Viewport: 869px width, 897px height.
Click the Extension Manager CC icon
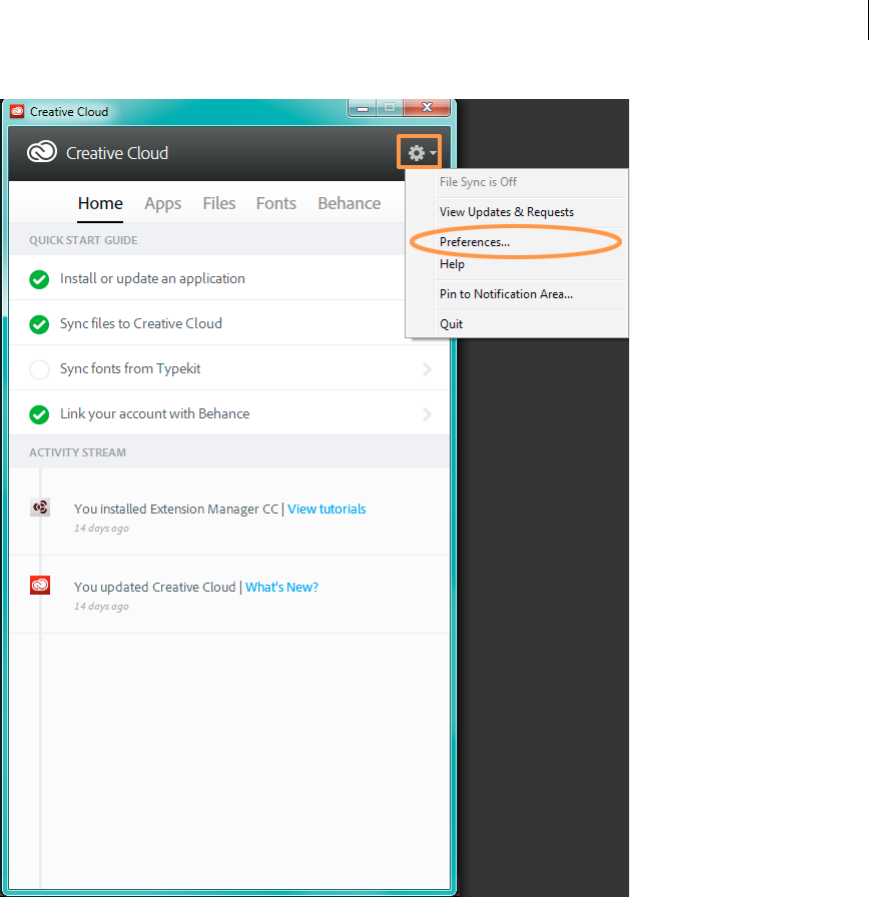[40, 507]
